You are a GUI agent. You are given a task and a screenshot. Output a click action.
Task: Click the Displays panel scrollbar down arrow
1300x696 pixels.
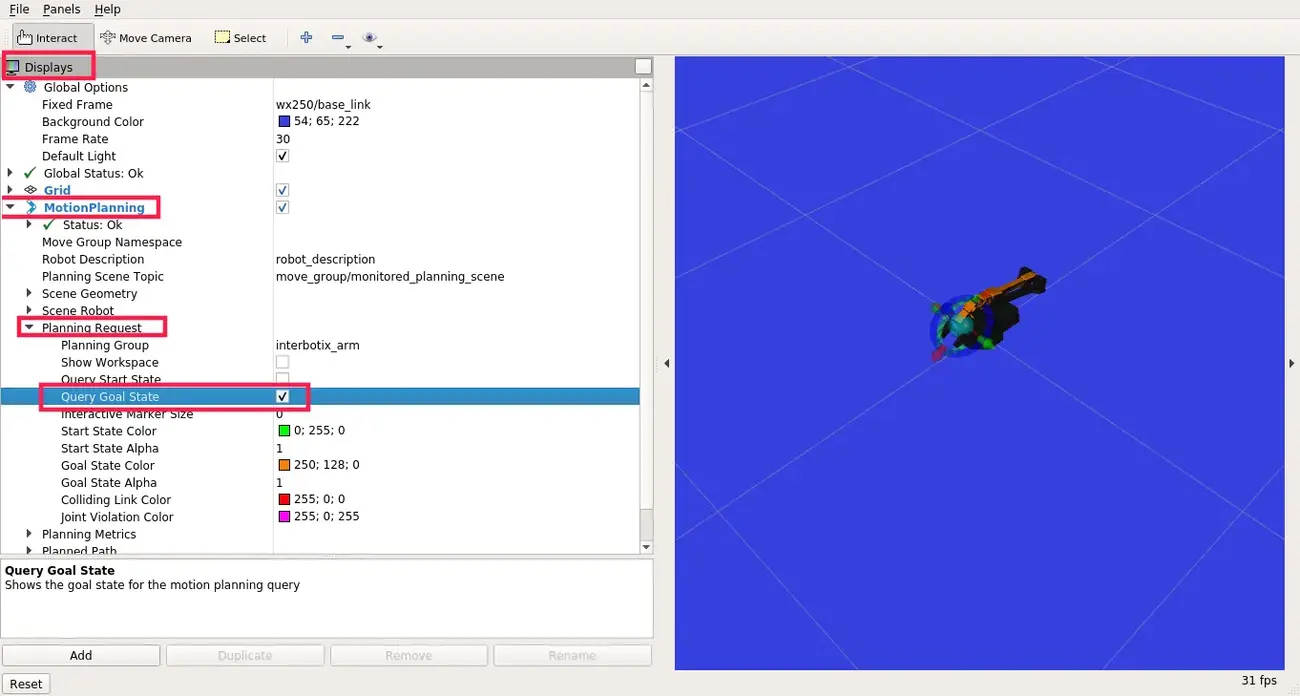click(645, 545)
